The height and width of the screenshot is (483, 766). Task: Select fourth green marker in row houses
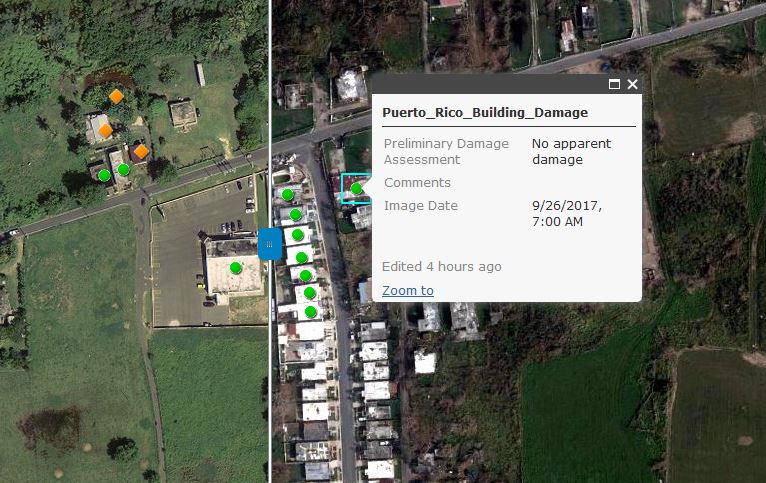coord(301,257)
